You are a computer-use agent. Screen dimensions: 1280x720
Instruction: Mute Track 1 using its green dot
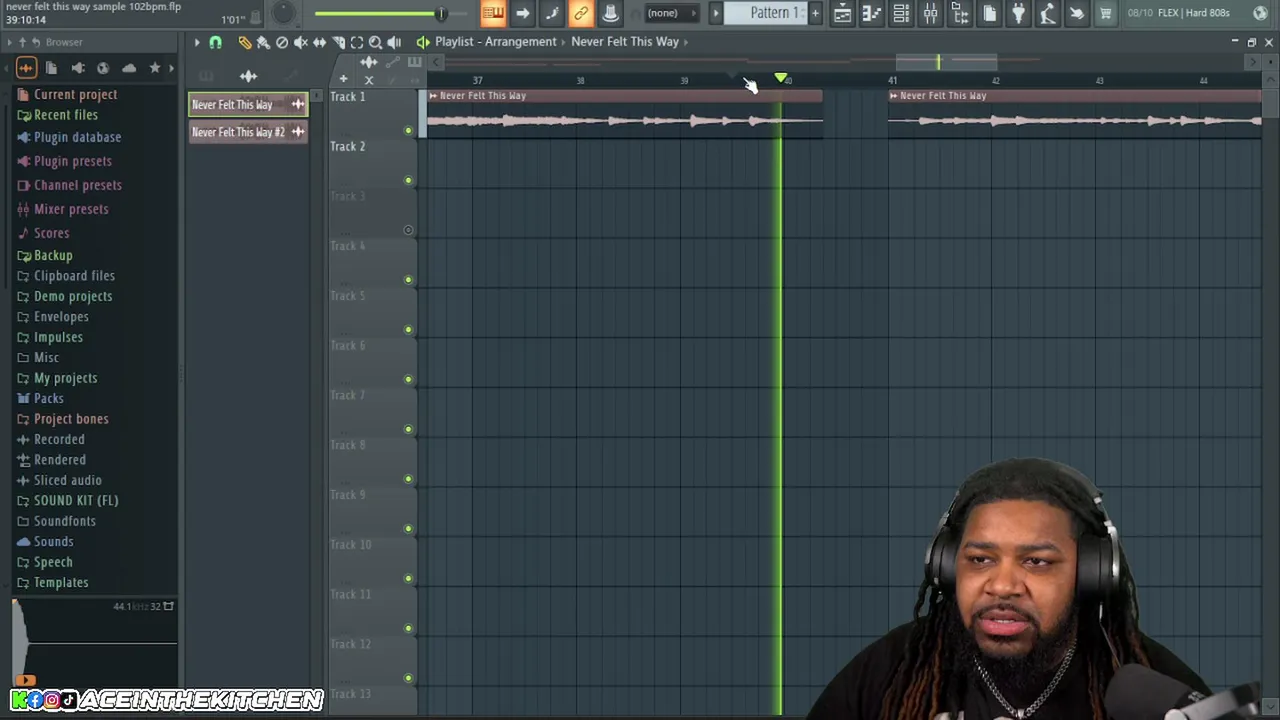click(408, 130)
